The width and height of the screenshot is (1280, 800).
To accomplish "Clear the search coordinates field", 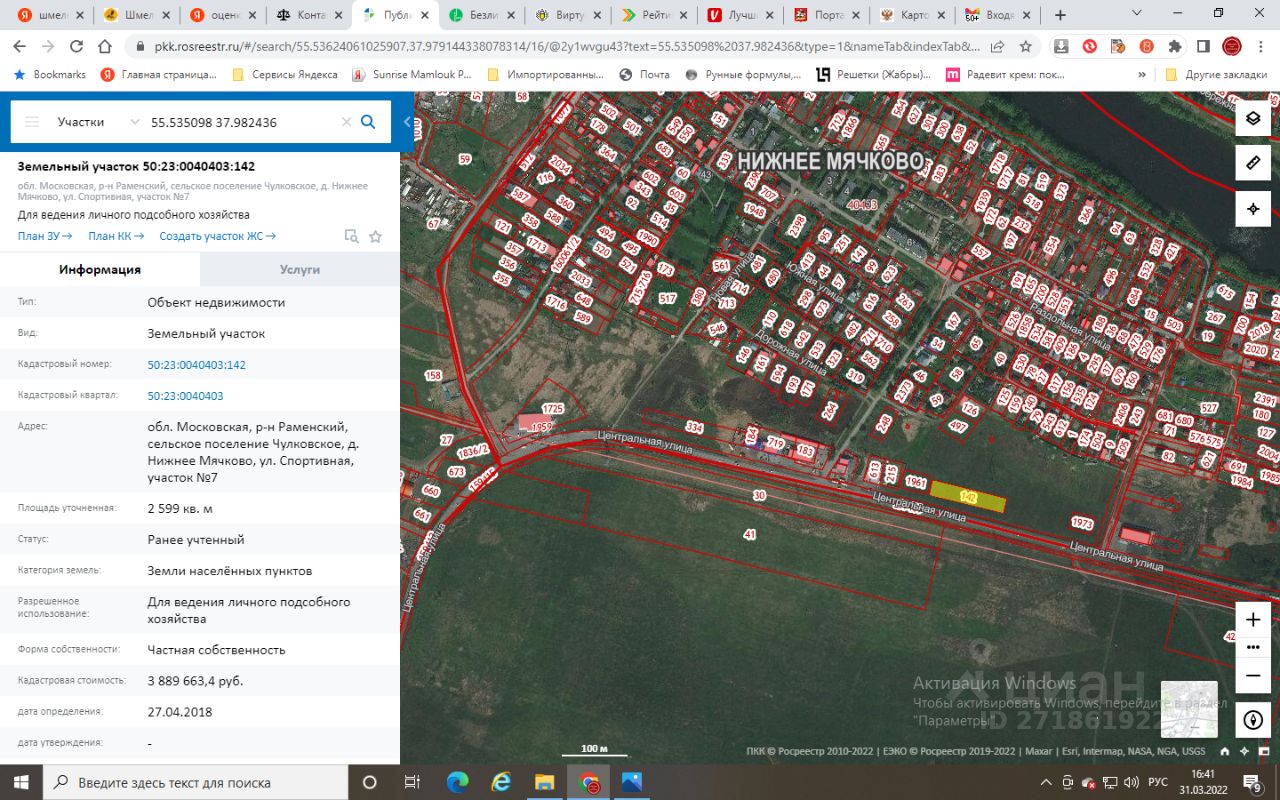I will (x=346, y=122).
